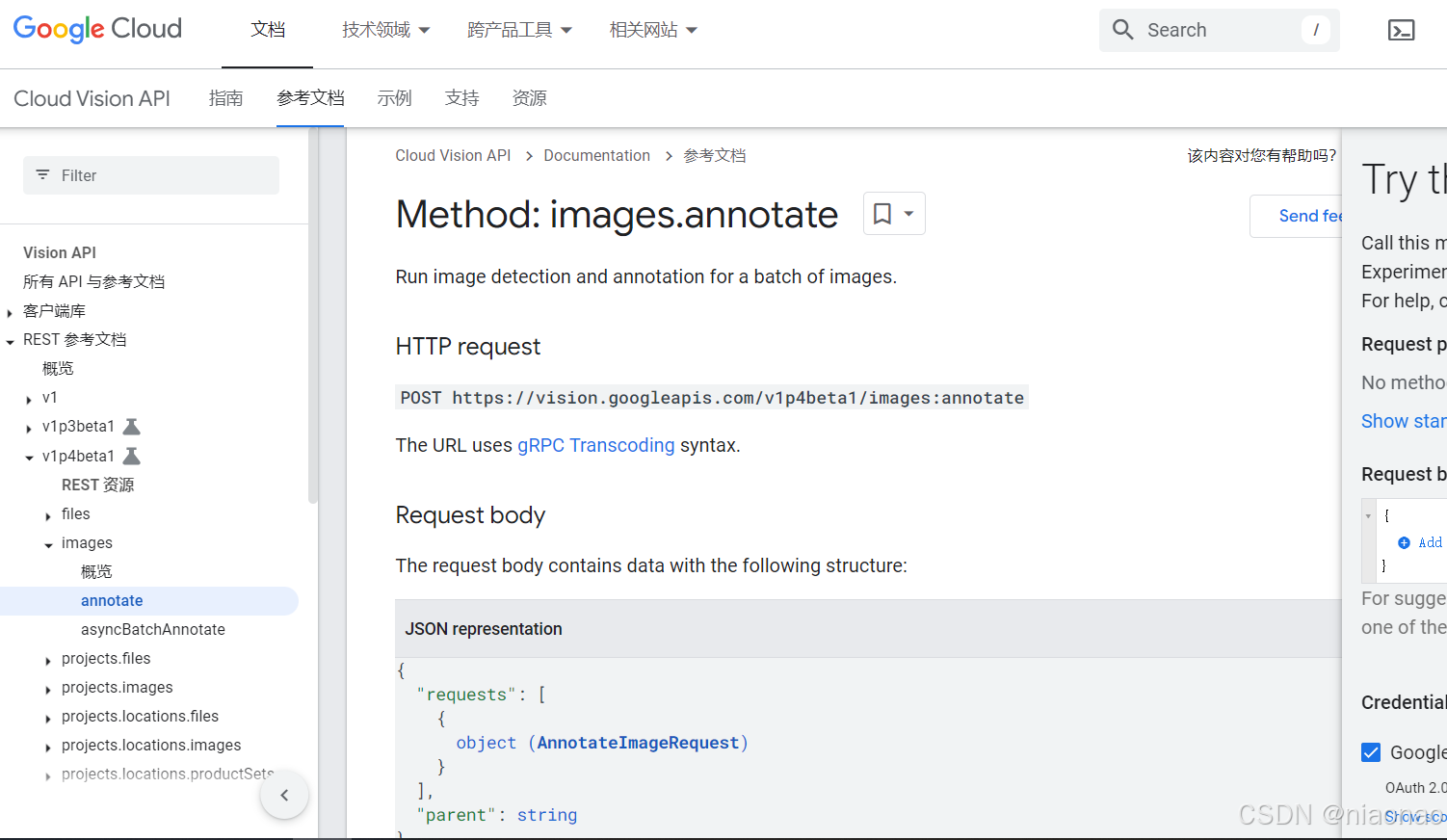Expand the v1 tree node
Viewport: 1447px width, 840px height.
point(29,399)
